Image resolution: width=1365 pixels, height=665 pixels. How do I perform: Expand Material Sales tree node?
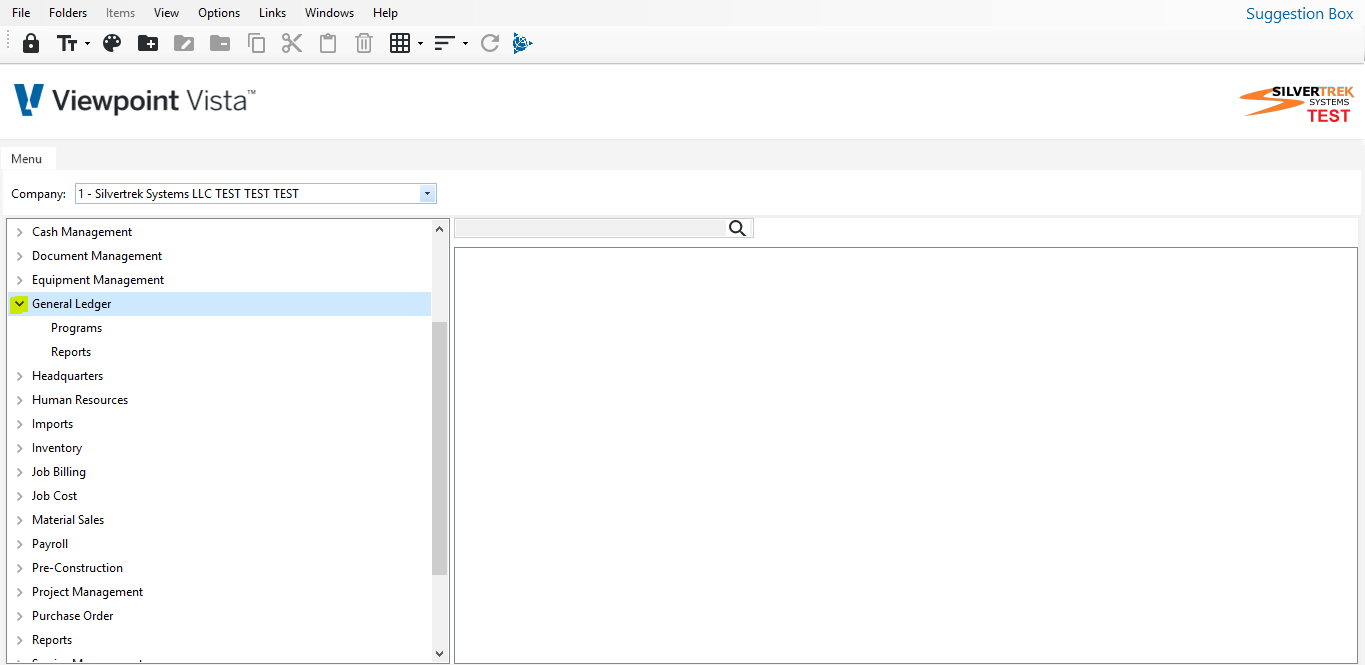(x=19, y=520)
